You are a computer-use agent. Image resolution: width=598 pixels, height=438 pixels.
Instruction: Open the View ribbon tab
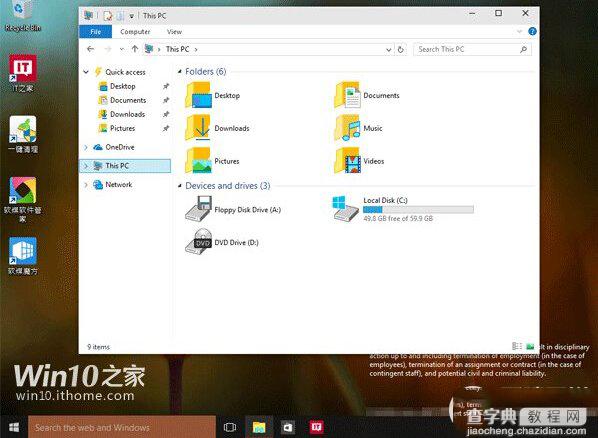tap(174, 32)
